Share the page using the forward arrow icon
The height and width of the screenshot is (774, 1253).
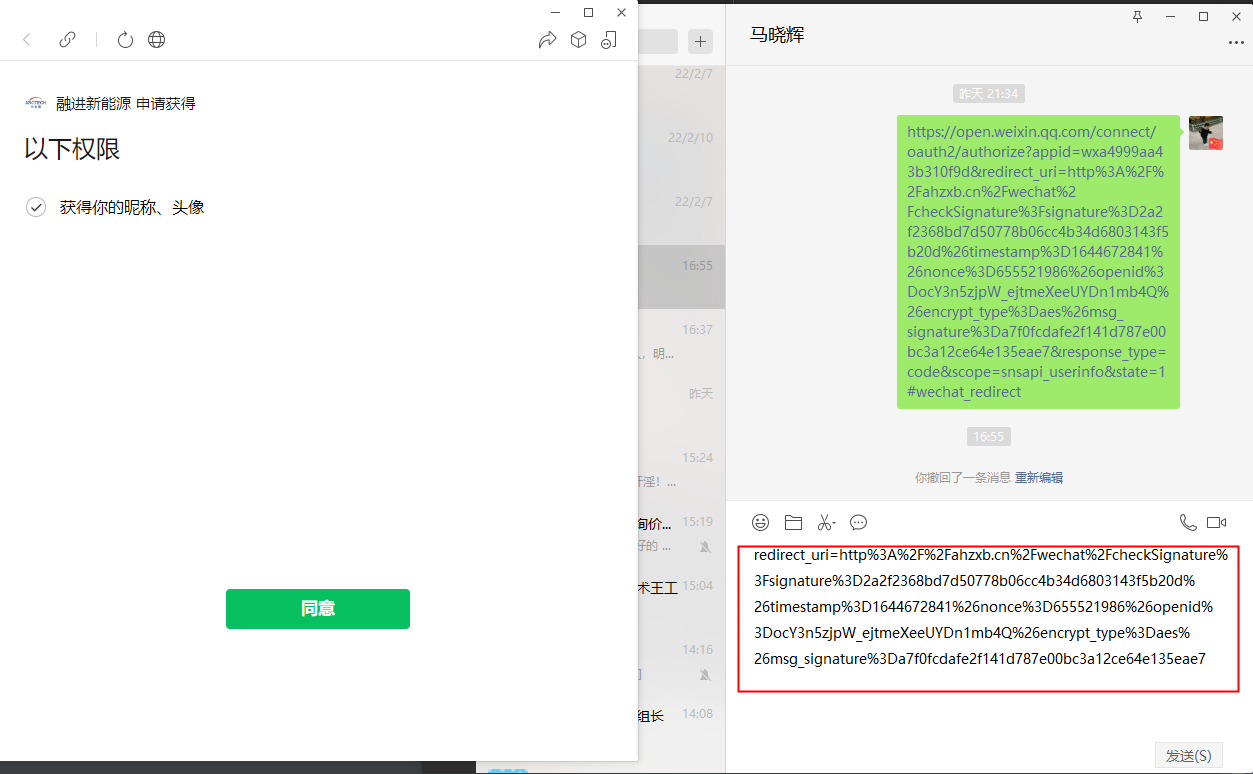(547, 40)
